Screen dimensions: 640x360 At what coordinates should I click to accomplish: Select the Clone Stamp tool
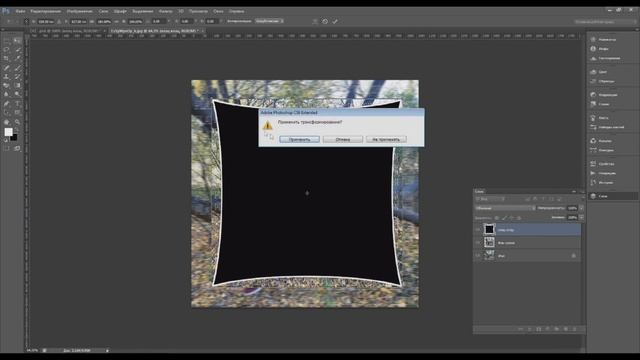pos(7,77)
